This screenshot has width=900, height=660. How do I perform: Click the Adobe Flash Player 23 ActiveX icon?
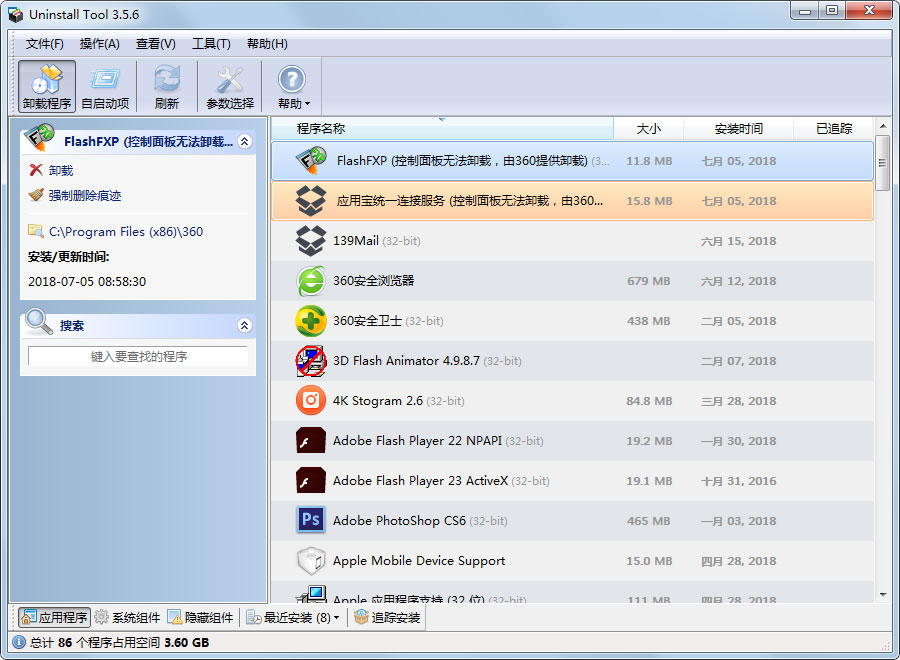tap(311, 481)
